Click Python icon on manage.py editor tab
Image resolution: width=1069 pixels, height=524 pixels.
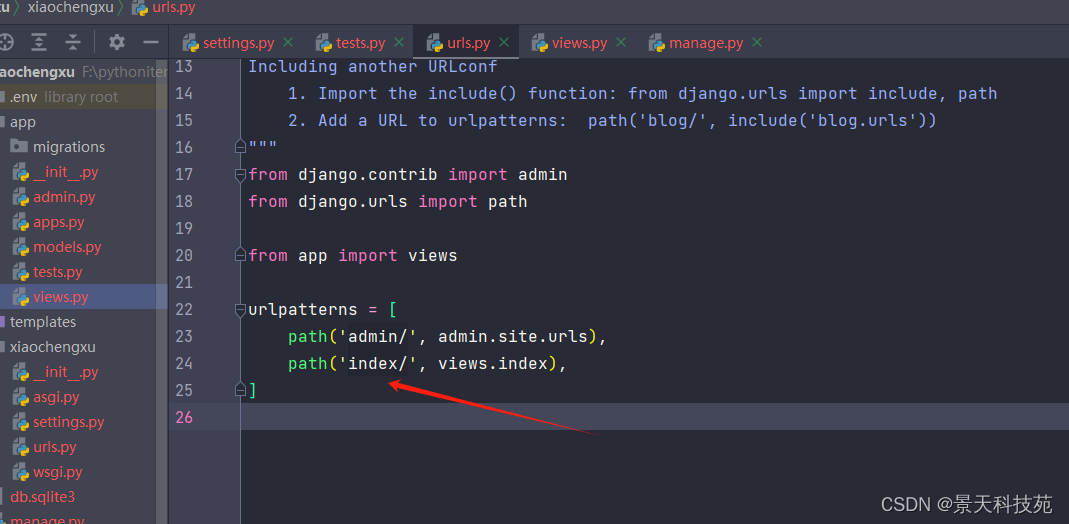coord(657,44)
